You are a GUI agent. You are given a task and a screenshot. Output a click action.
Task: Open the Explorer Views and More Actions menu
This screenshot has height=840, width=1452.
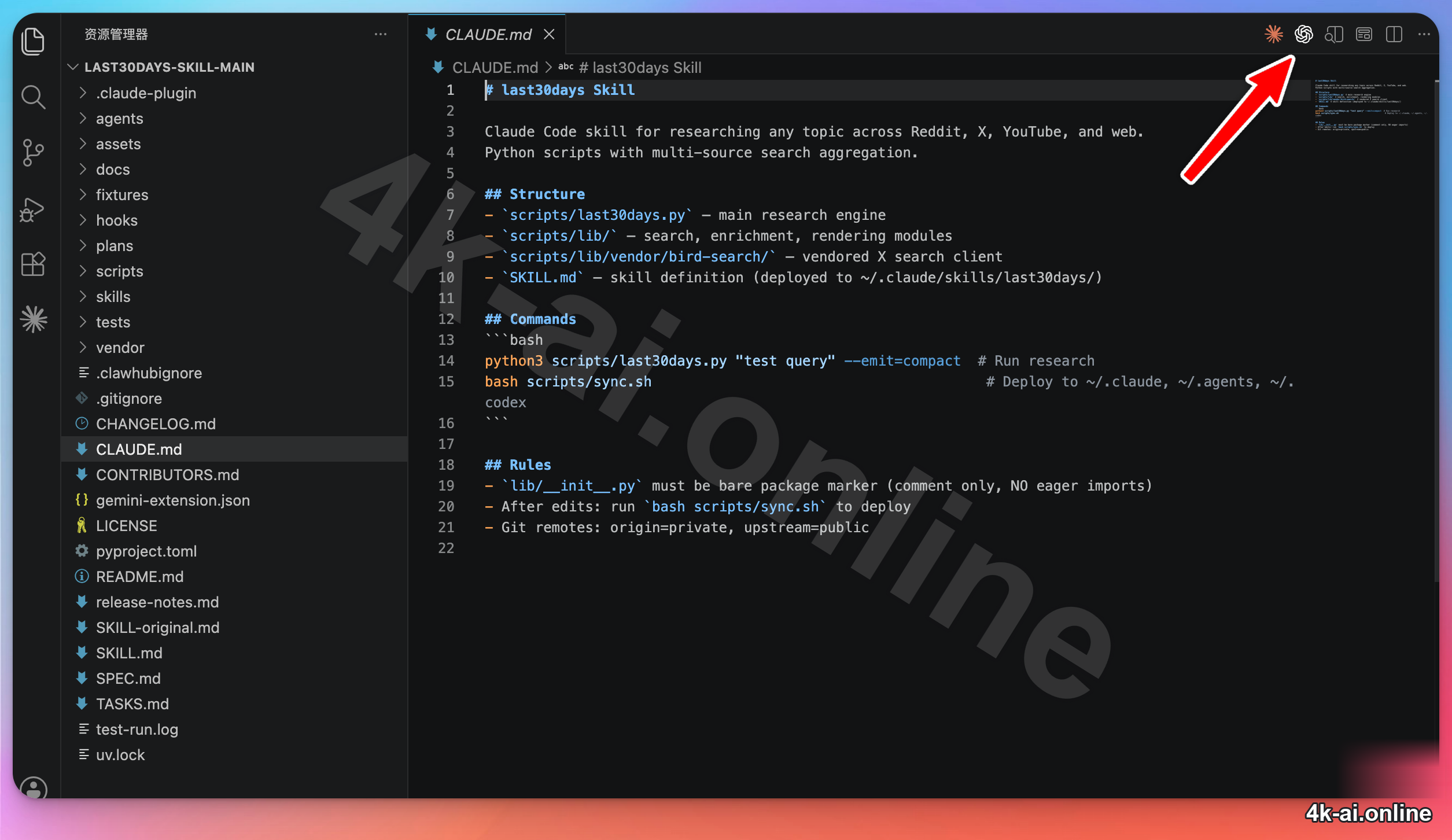pyautogui.click(x=380, y=35)
